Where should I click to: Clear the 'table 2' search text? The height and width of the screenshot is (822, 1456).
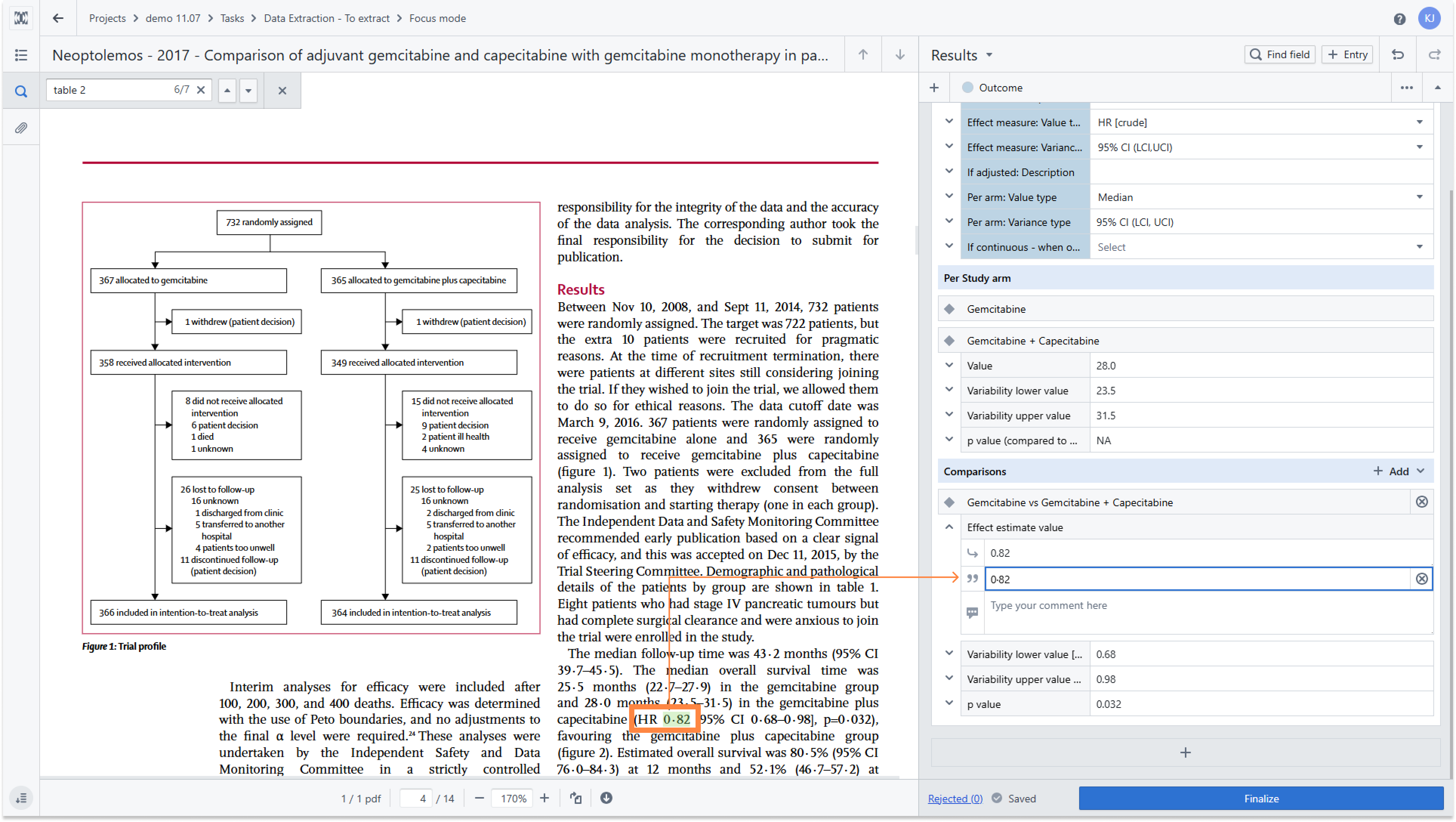point(201,90)
